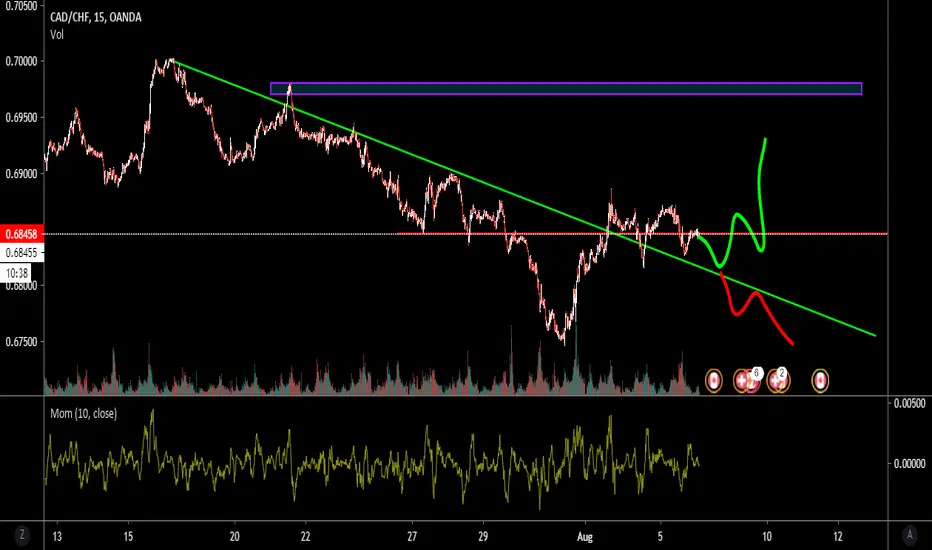Click date 27 on the time axis
This screenshot has height=550, width=932.
pos(412,536)
